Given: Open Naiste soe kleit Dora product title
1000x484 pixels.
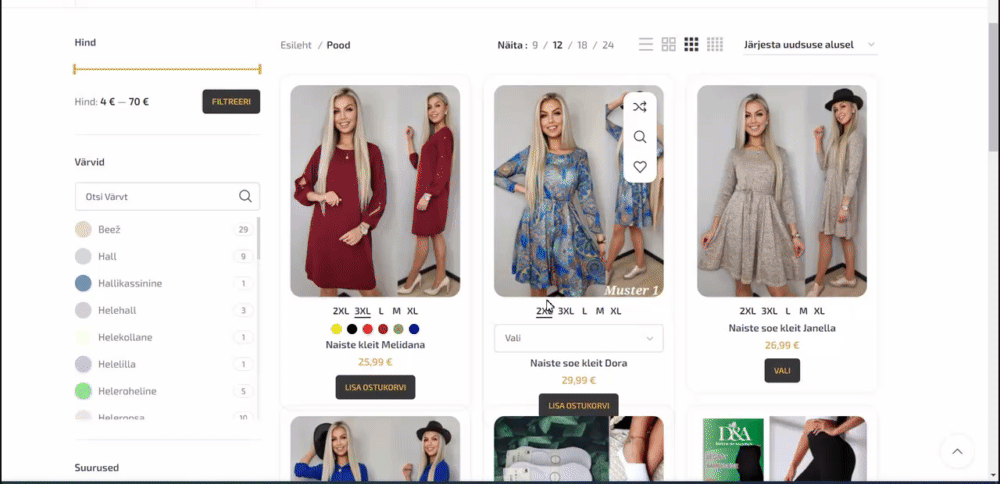Looking at the screenshot, I should coord(578,363).
